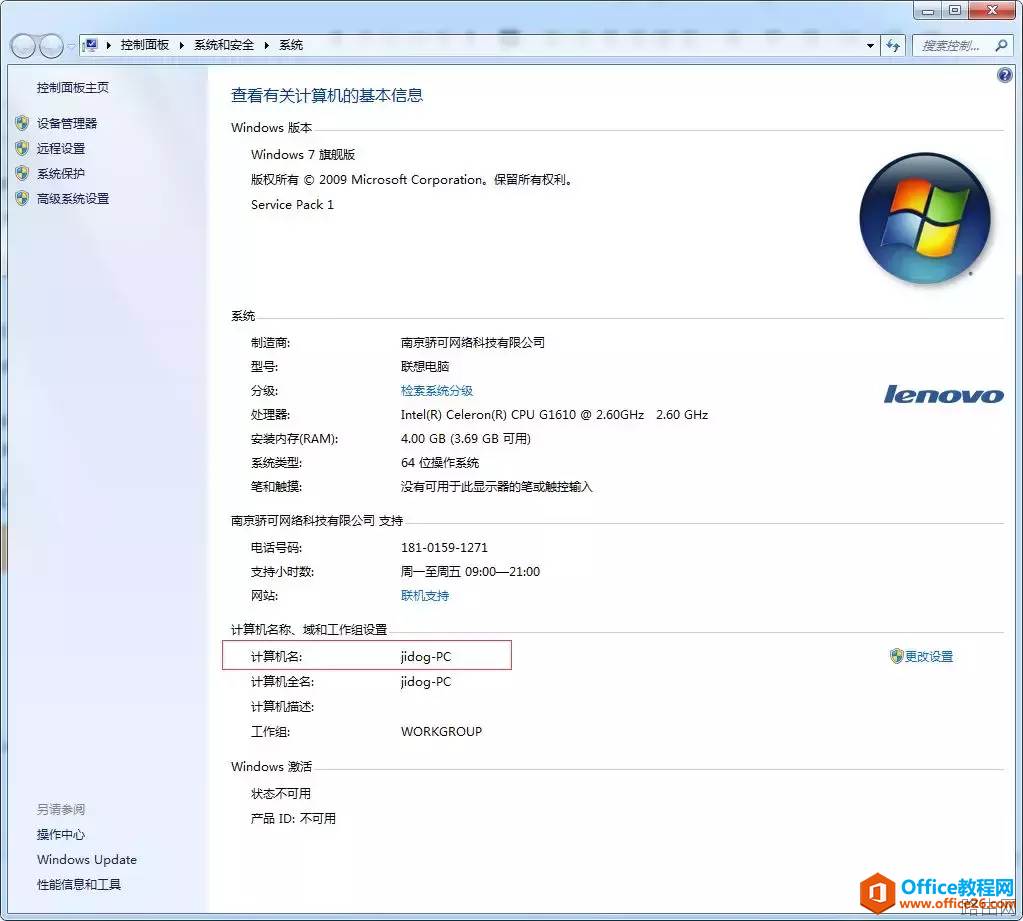The width and height of the screenshot is (1023, 921).
Task: Maximize the System window
Action: (x=954, y=11)
